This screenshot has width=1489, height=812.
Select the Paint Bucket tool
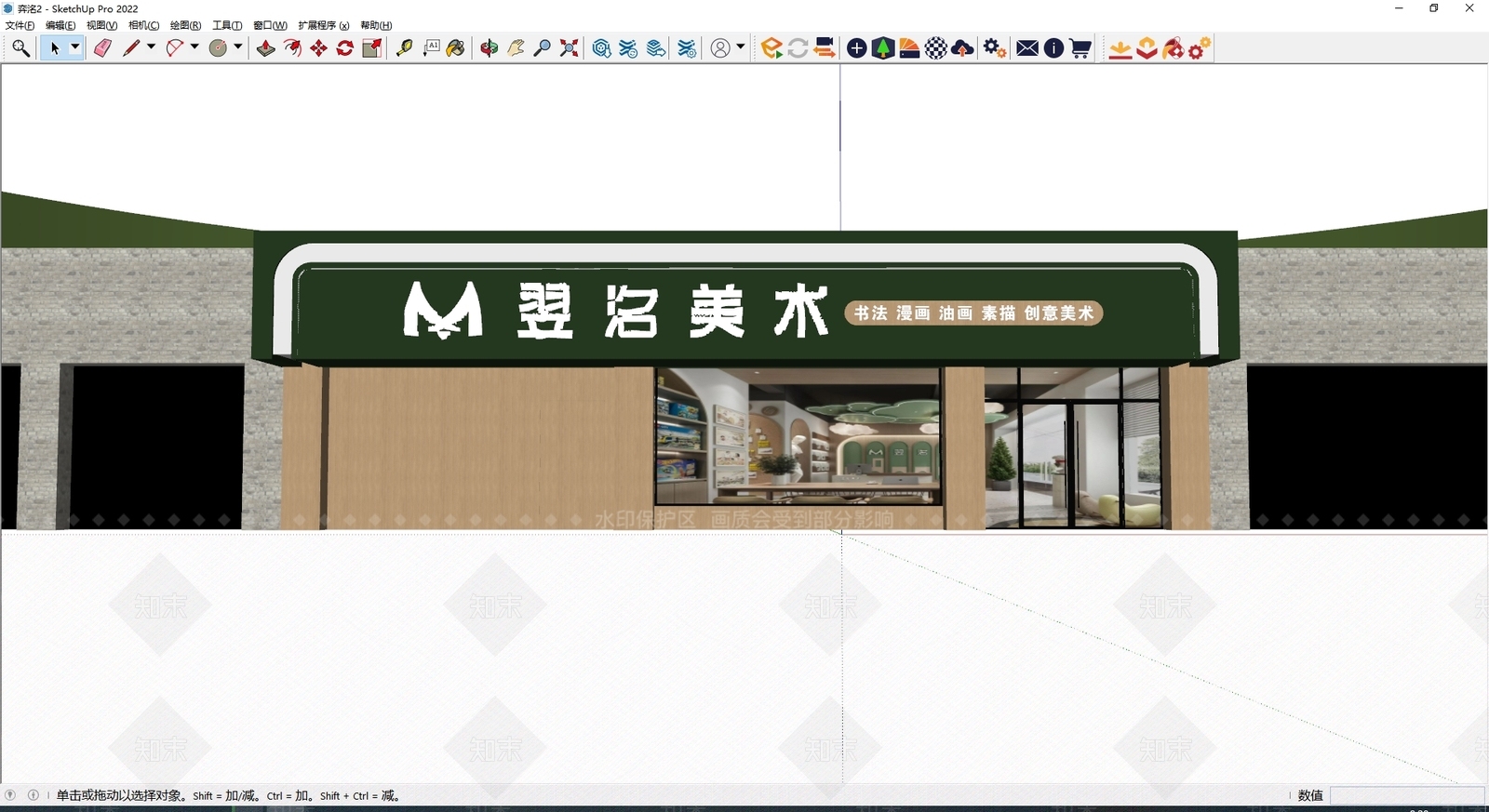tap(456, 48)
